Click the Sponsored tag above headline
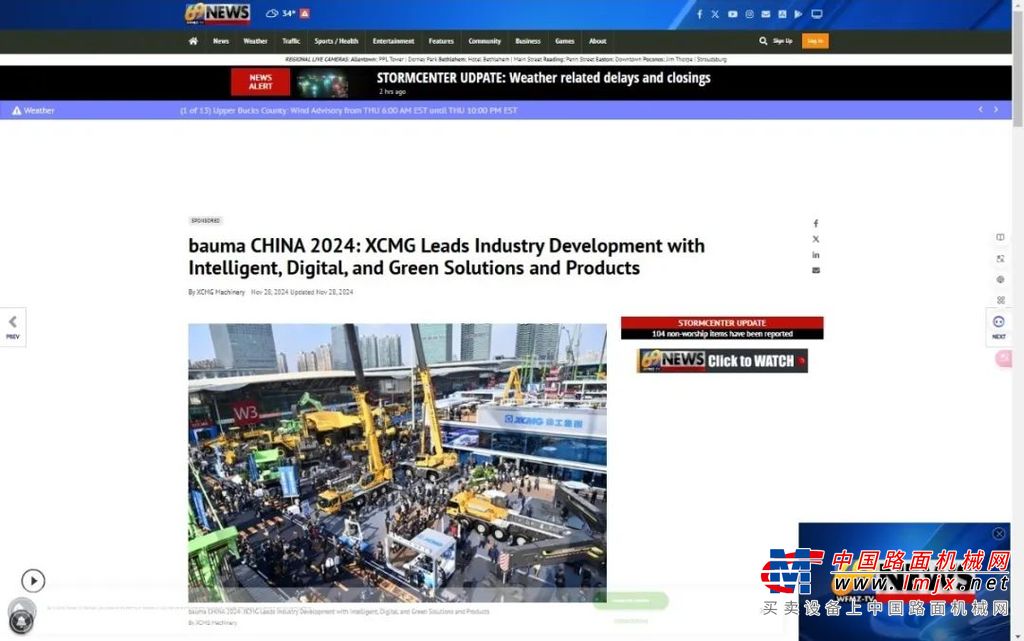Screen dimensions: 1024x641 coord(205,221)
